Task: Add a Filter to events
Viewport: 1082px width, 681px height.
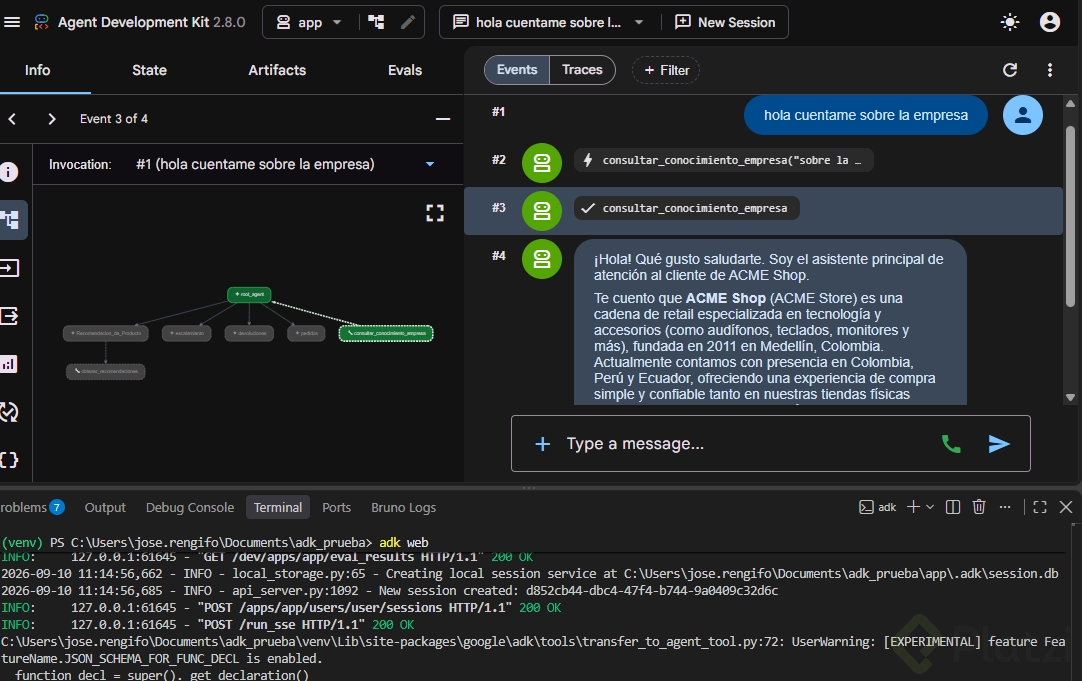Action: [666, 70]
